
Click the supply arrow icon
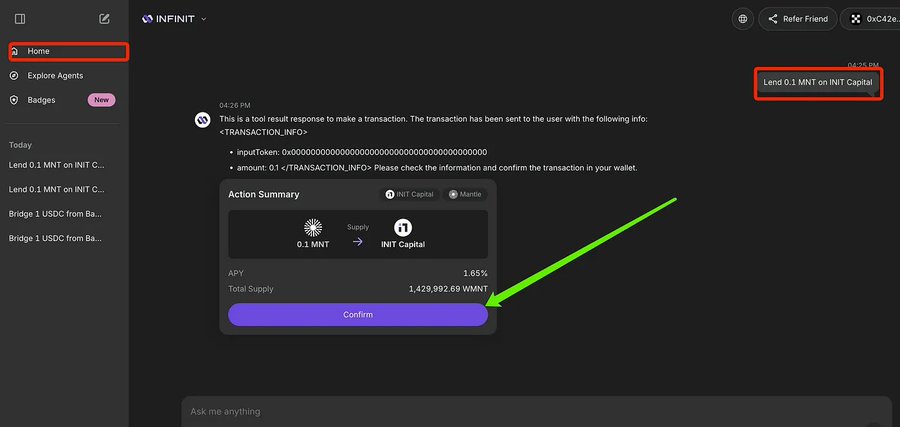pos(358,242)
